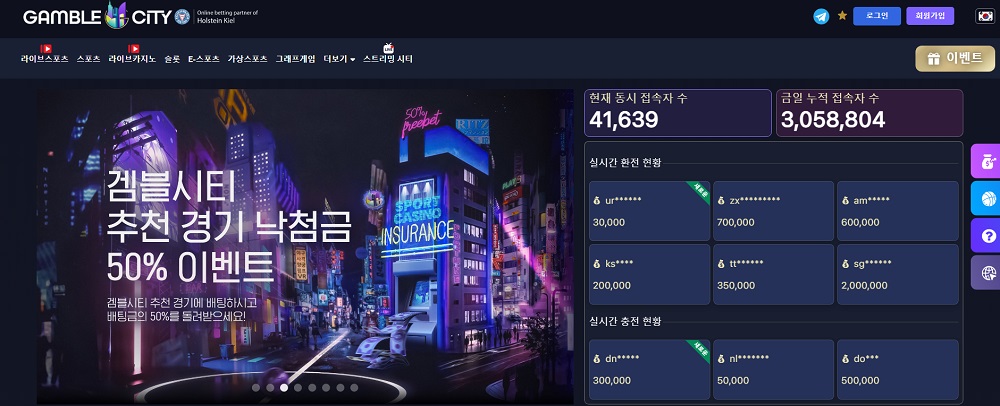This screenshot has width=1000, height=406.
Task: Go to the 라이브카지노 menu item
Action: click(132, 59)
